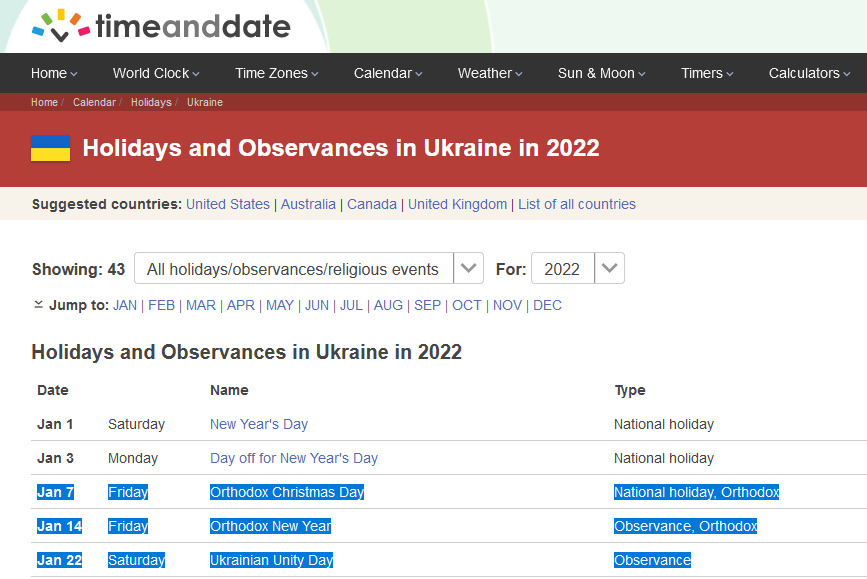Open Orthodox Christmas Day link
Screen dimensions: 867x579
point(287,492)
